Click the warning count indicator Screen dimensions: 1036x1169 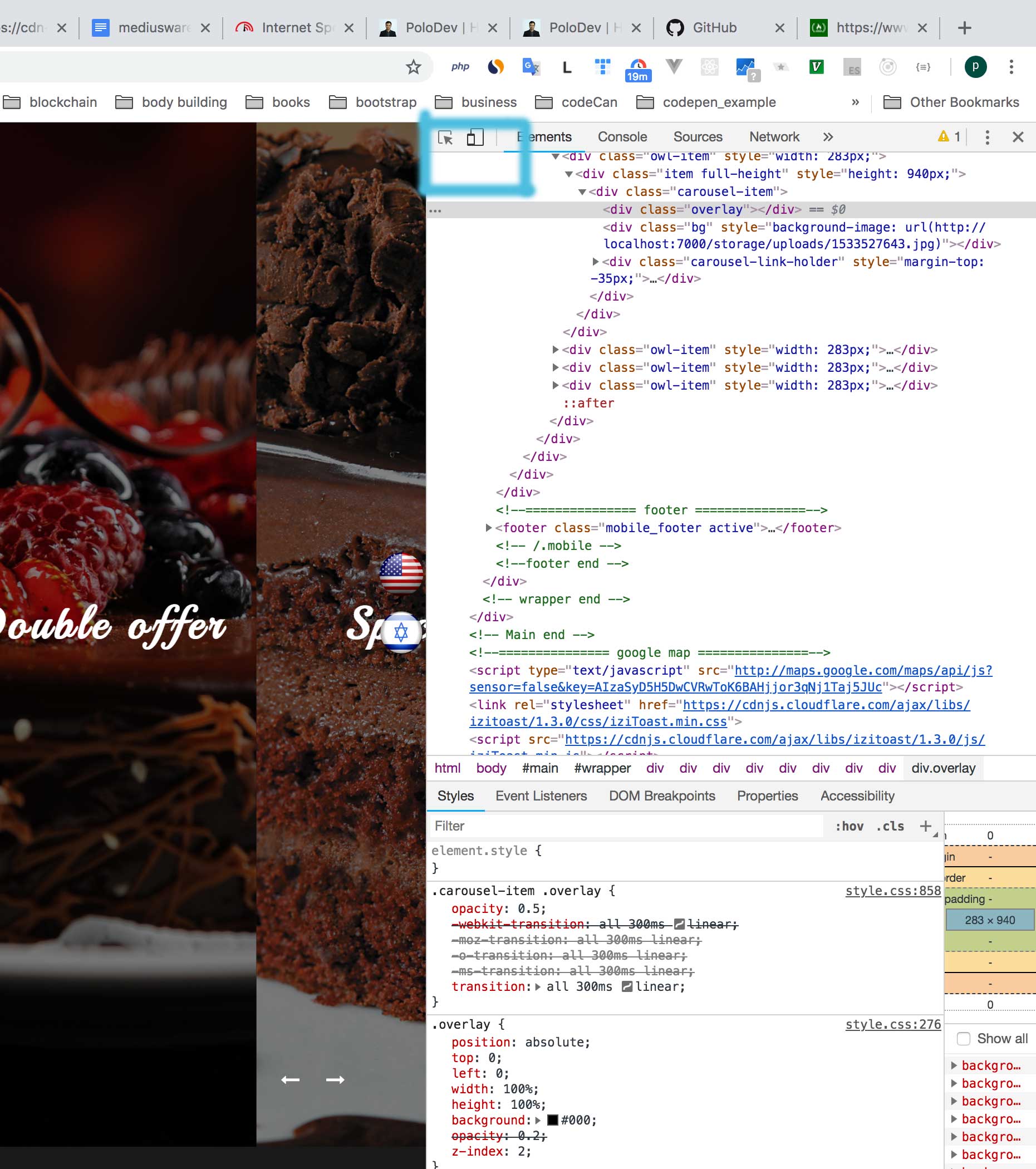pos(949,137)
